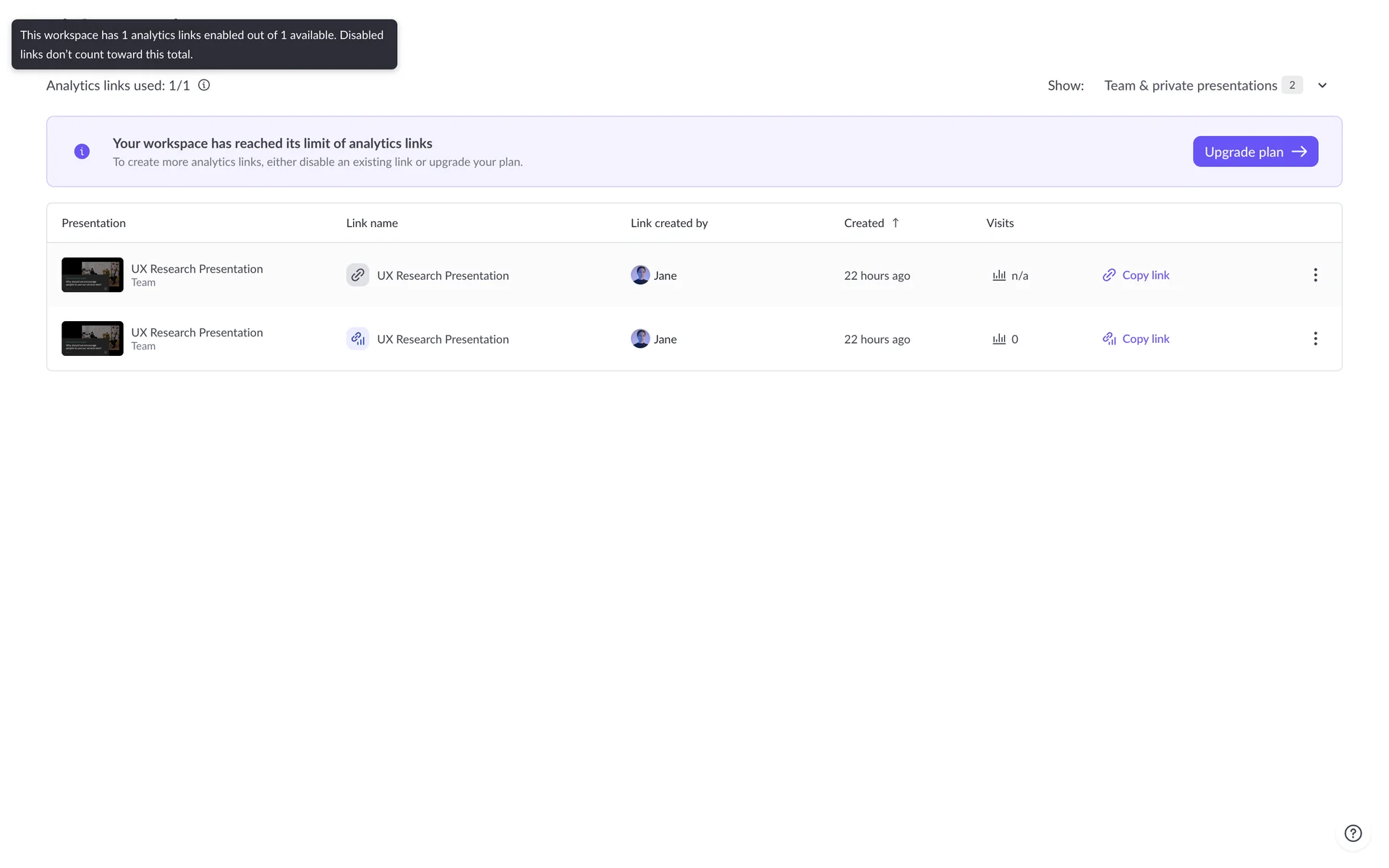Click Jane's avatar in the first row

640,275
